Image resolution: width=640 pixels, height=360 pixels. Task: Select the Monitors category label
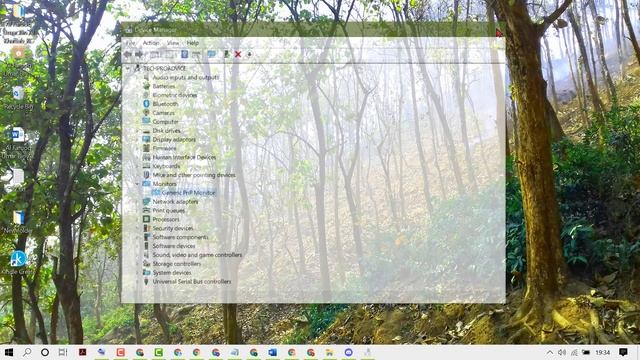(x=164, y=184)
